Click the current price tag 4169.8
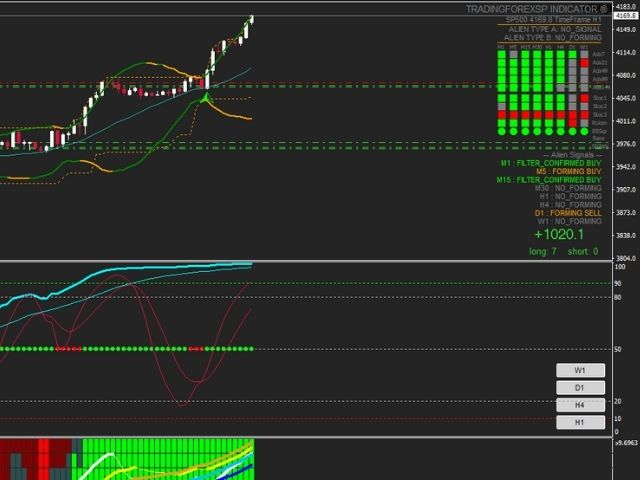Screen dimensions: 640x480 [x=626, y=16]
